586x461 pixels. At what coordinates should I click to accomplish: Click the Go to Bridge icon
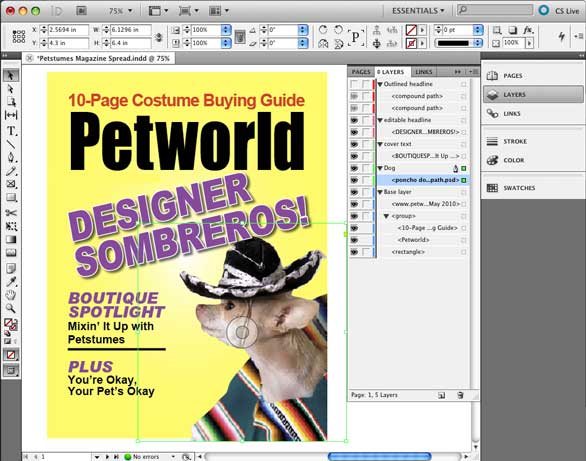81,11
